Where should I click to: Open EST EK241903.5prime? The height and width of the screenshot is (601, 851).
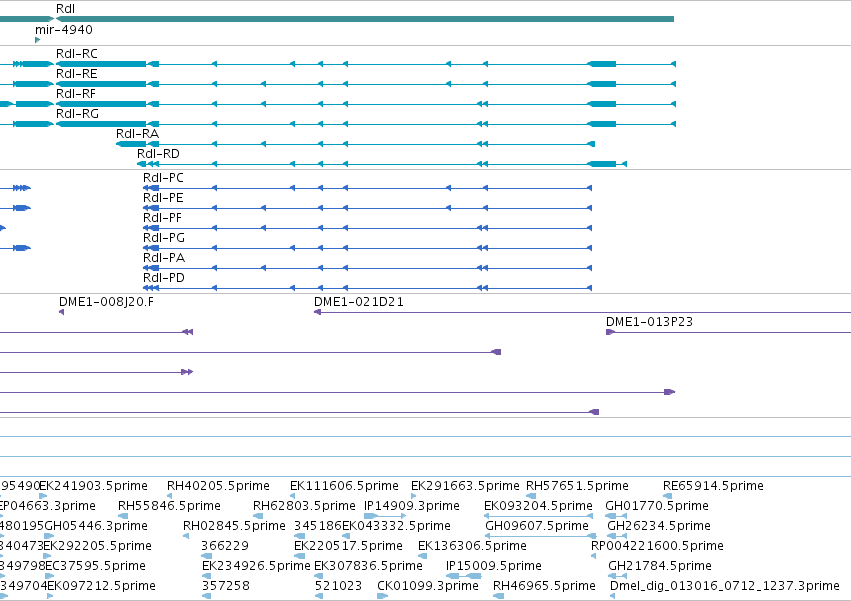93,485
